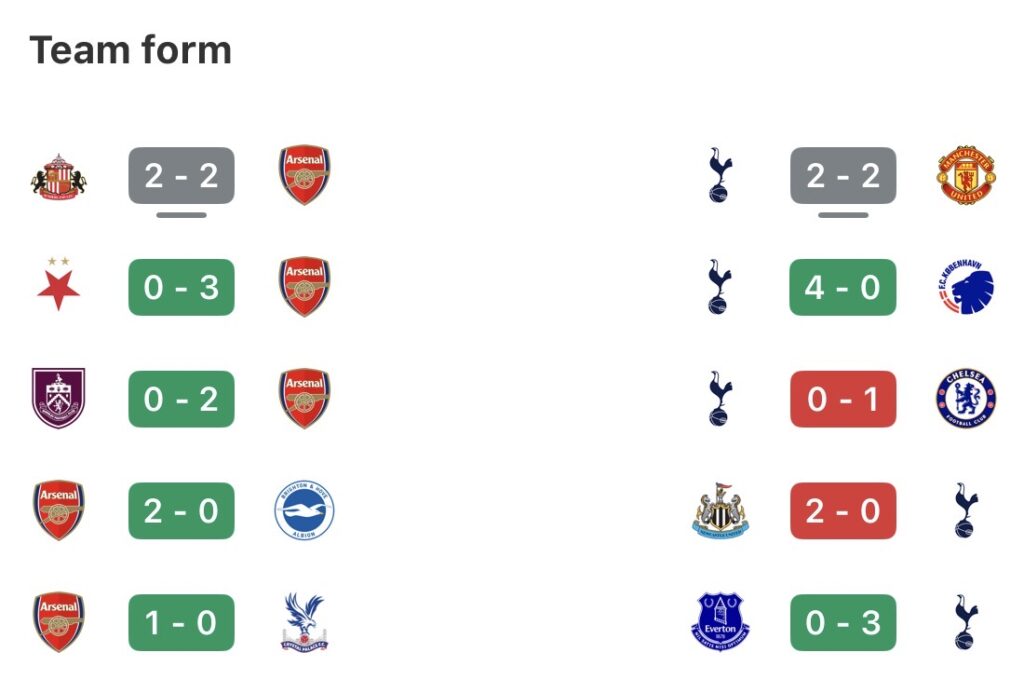1024x693 pixels.
Task: Open the Everton club badge
Action: (x=720, y=622)
